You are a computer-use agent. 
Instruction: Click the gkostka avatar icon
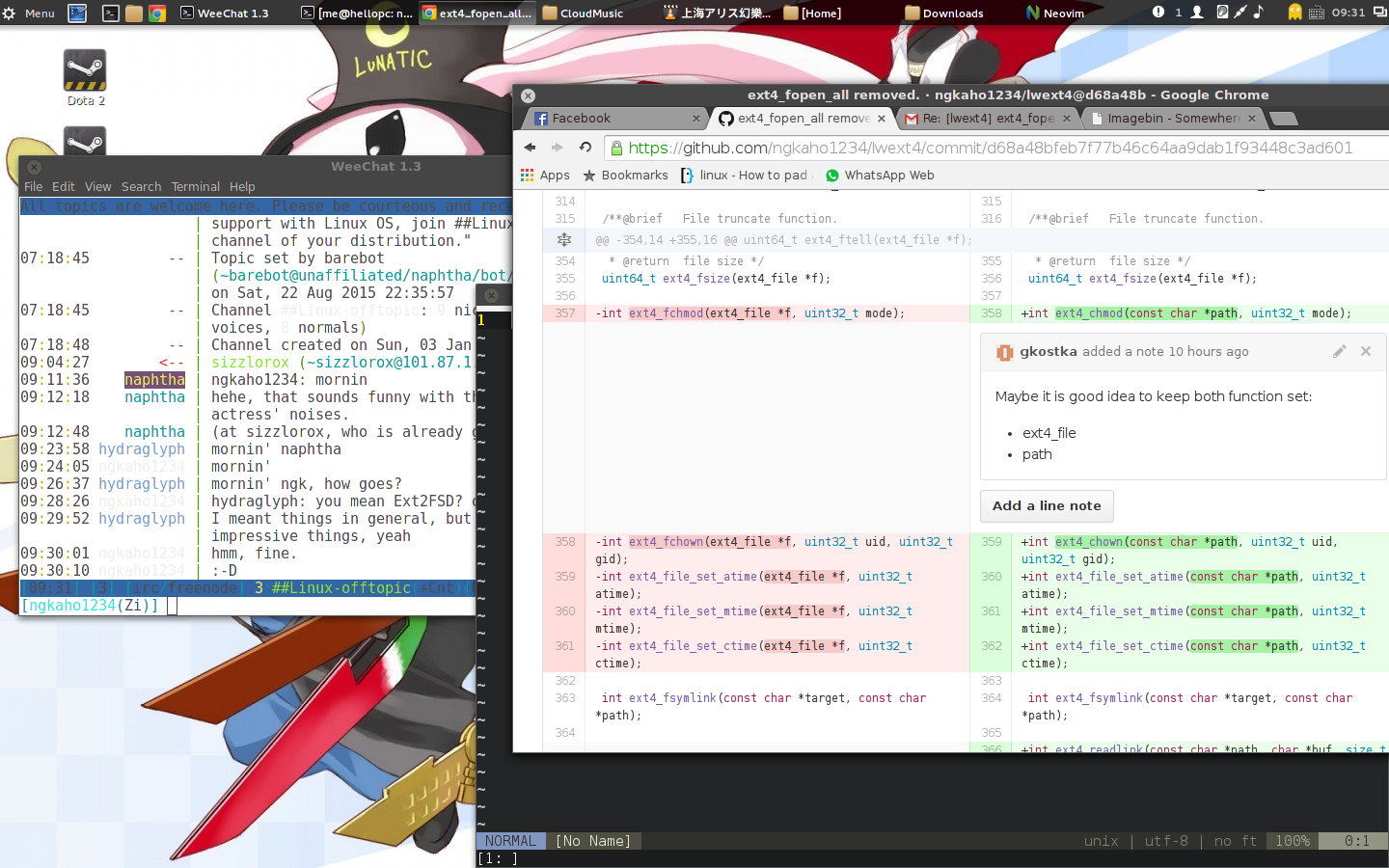tap(1004, 352)
